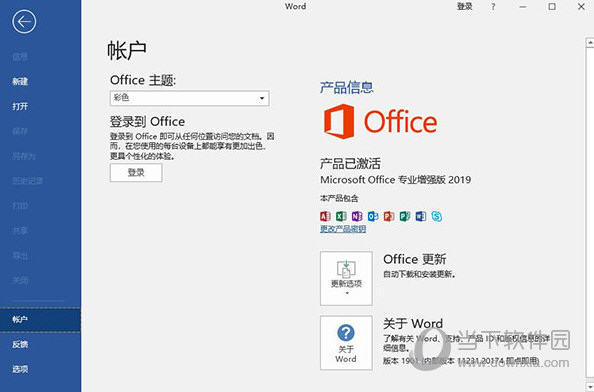Open the 关于 Word button
594x392 pixels.
[346, 343]
